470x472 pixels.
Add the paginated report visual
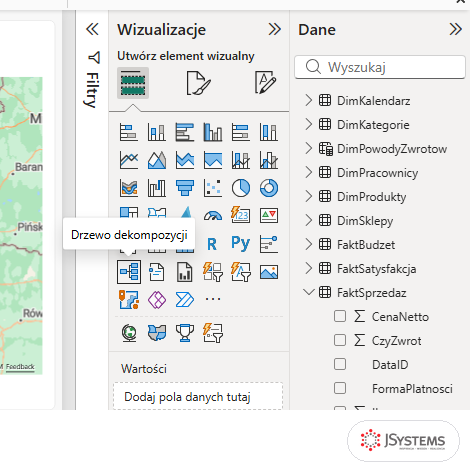(x=185, y=272)
